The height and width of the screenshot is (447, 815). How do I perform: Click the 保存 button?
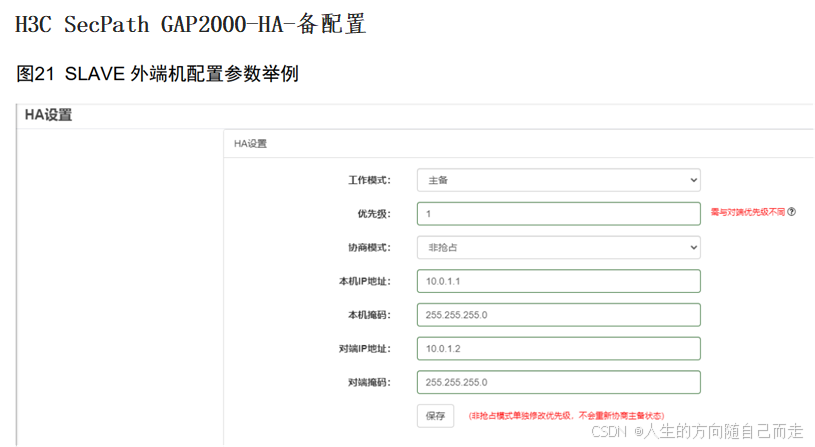(436, 416)
